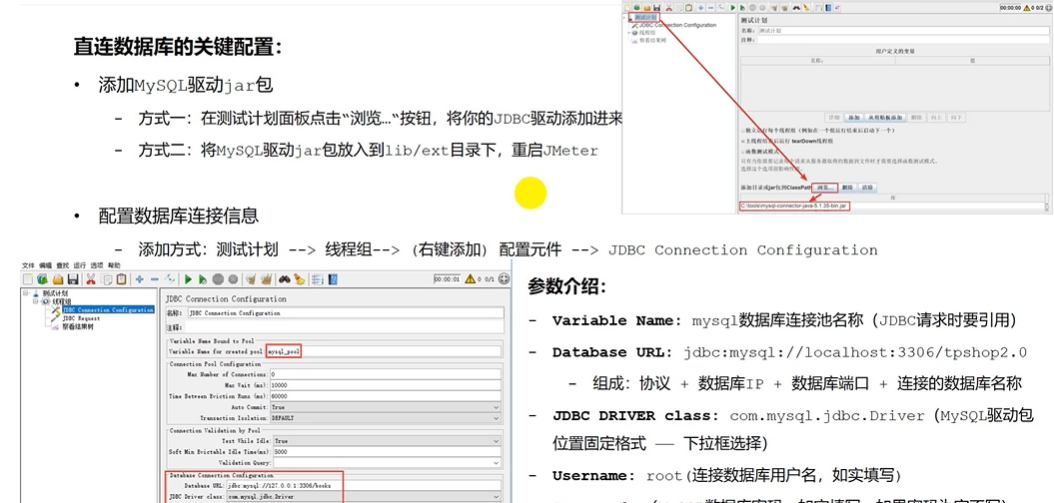Toggle 独立运行每个线程组 checkbox in Test Plan window
Image resolution: width=1054 pixels, height=503 pixels.
pos(743,130)
